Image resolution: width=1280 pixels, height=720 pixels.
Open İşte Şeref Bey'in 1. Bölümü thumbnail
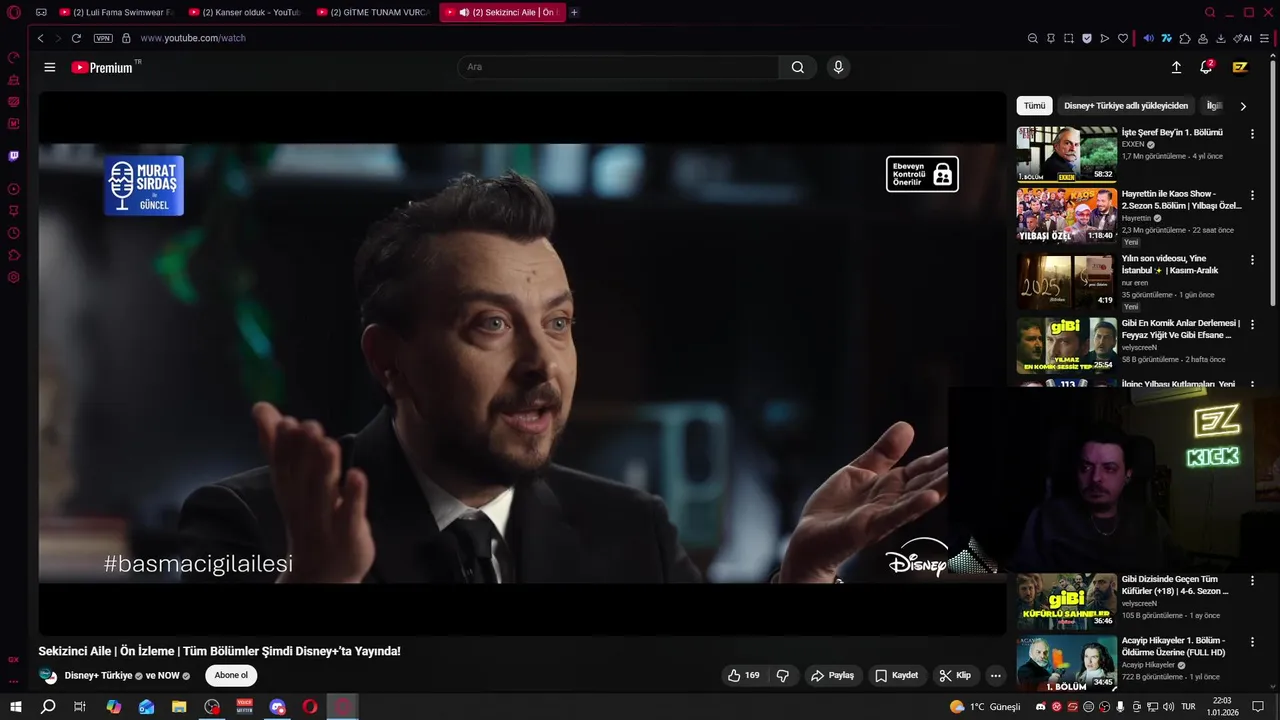coord(1067,154)
